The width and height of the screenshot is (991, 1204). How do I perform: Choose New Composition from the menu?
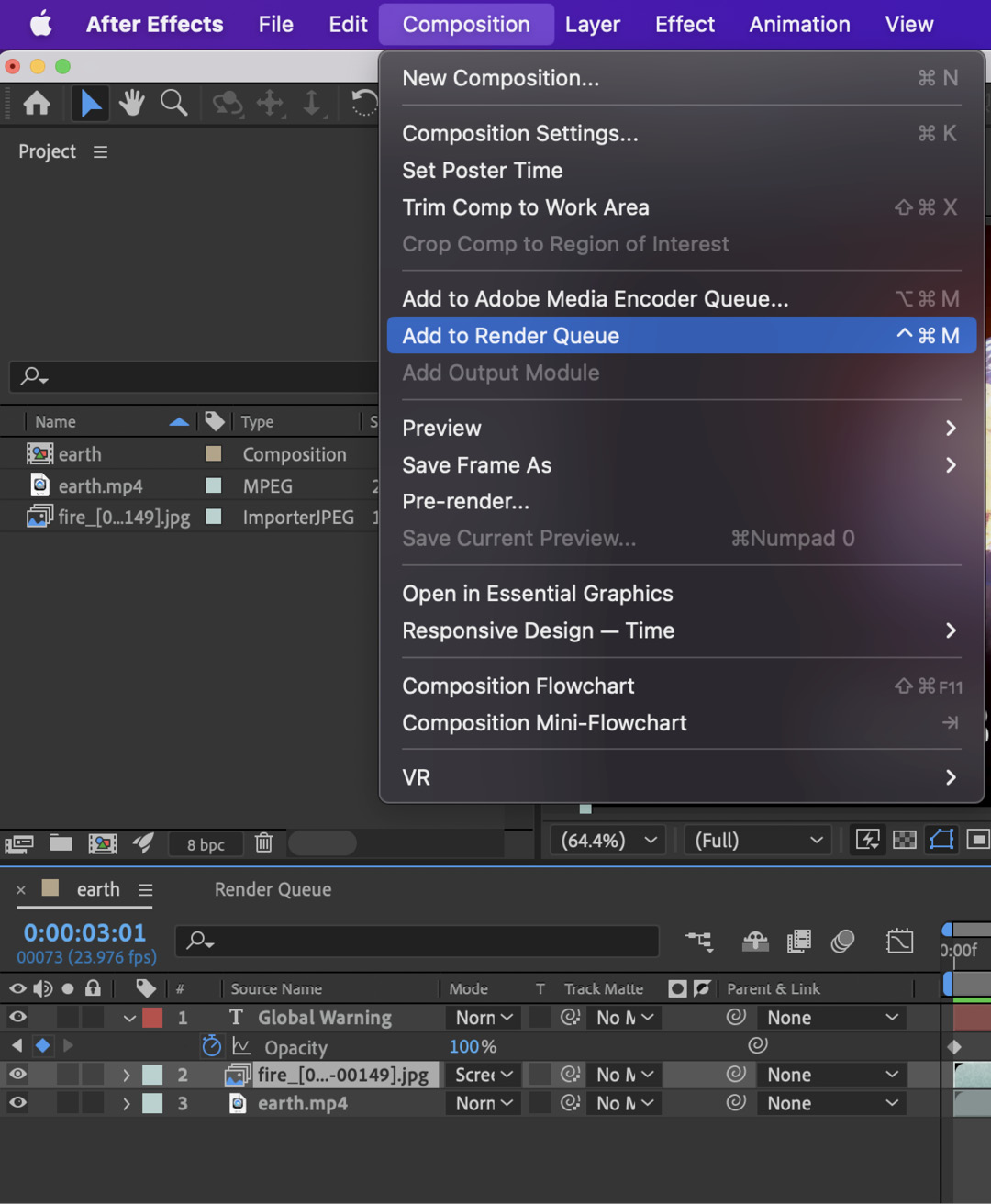[x=682, y=78]
